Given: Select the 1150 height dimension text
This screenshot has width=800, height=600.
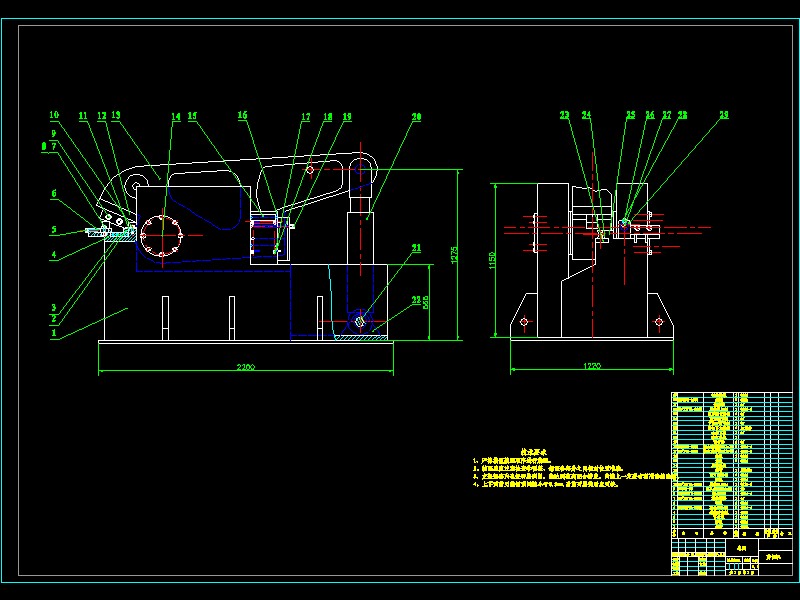Looking at the screenshot, I should [492, 260].
